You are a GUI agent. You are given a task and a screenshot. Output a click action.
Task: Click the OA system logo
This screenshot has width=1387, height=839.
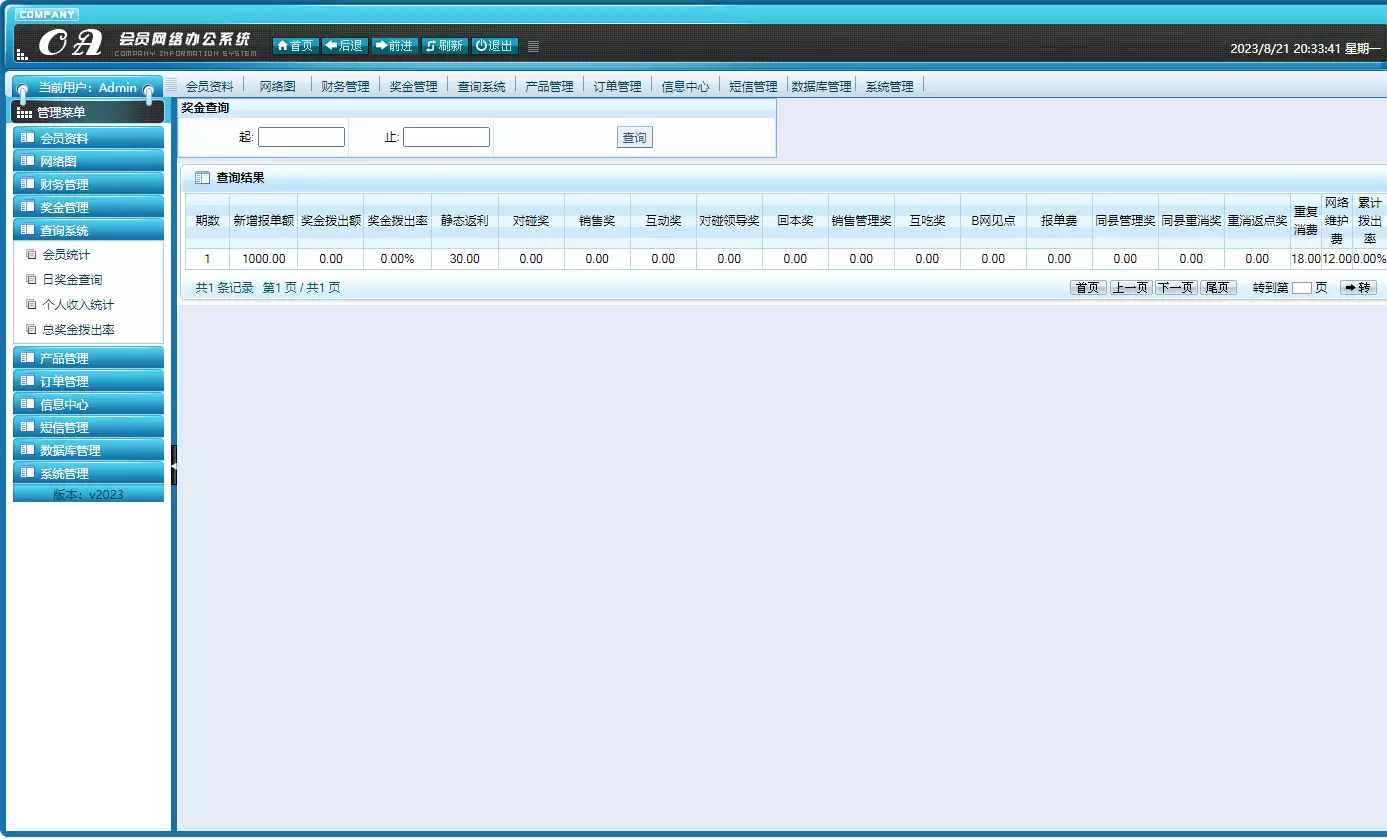(x=72, y=42)
